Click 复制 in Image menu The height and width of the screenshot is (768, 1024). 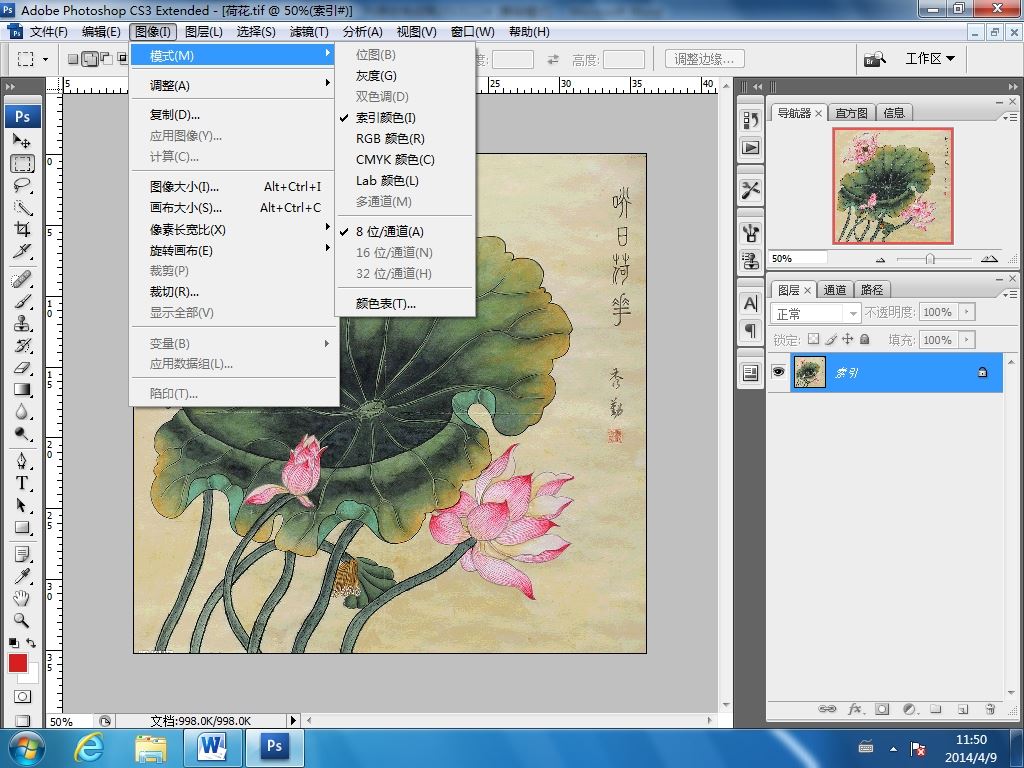(234, 115)
